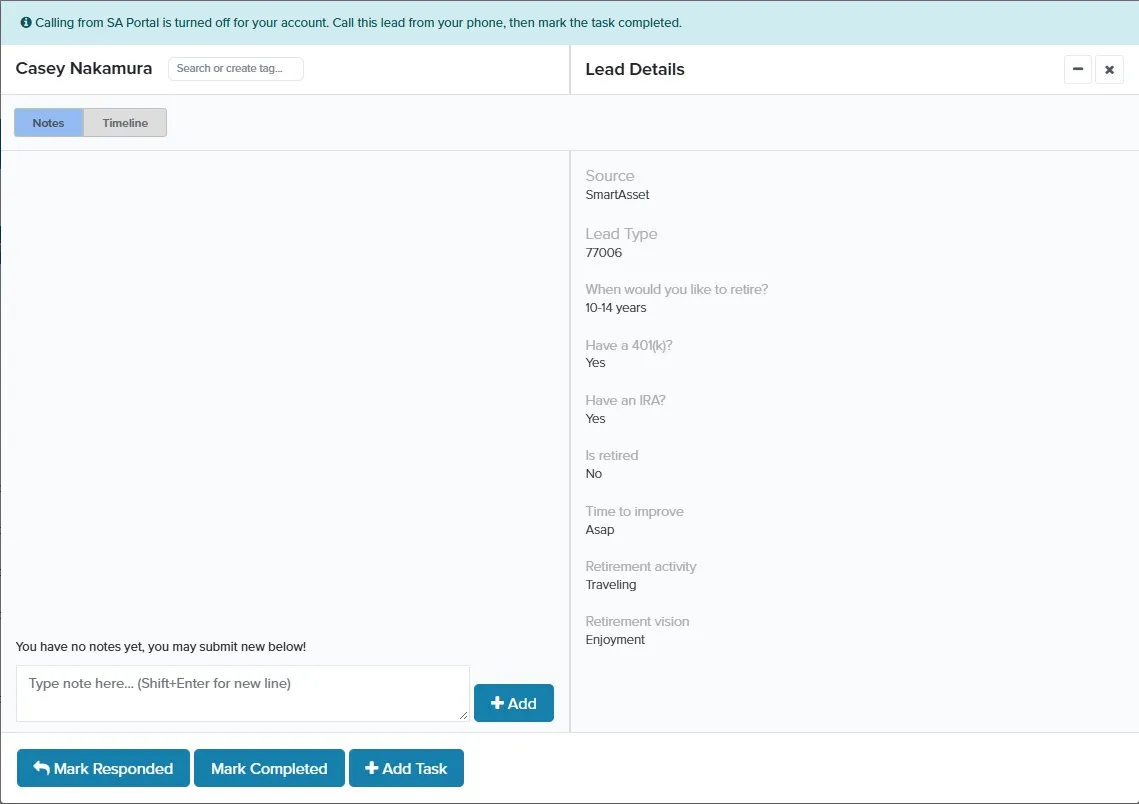Select the '10-14 years' retirement answer
This screenshot has height=804, width=1139.
[x=616, y=308]
